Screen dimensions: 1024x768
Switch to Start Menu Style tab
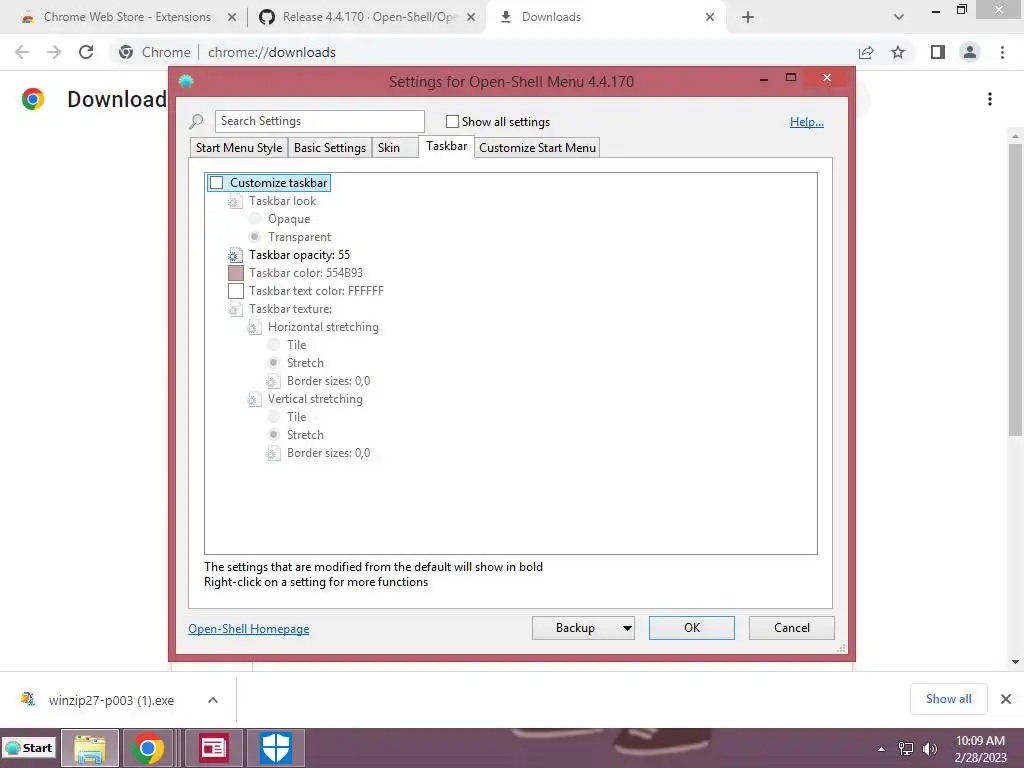(x=239, y=148)
